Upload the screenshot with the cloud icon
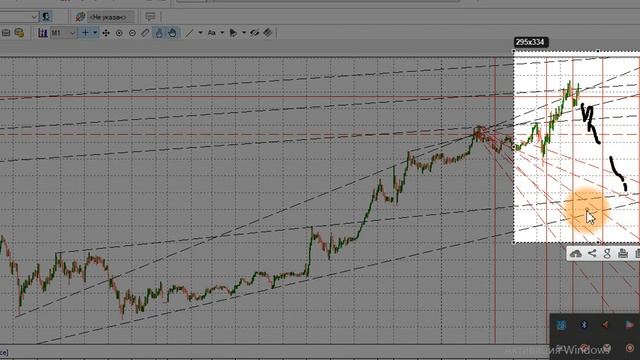This screenshot has height=360, width=640. click(576, 254)
